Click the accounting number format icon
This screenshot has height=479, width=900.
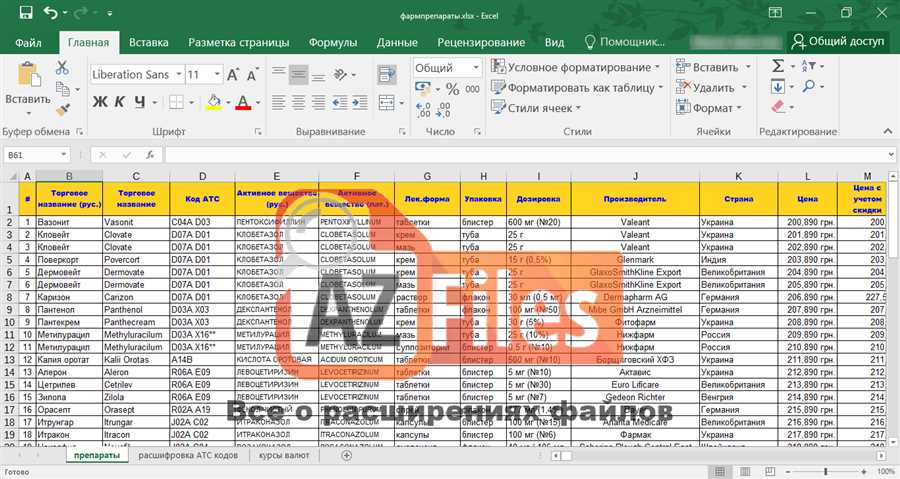pyautogui.click(x=423, y=88)
